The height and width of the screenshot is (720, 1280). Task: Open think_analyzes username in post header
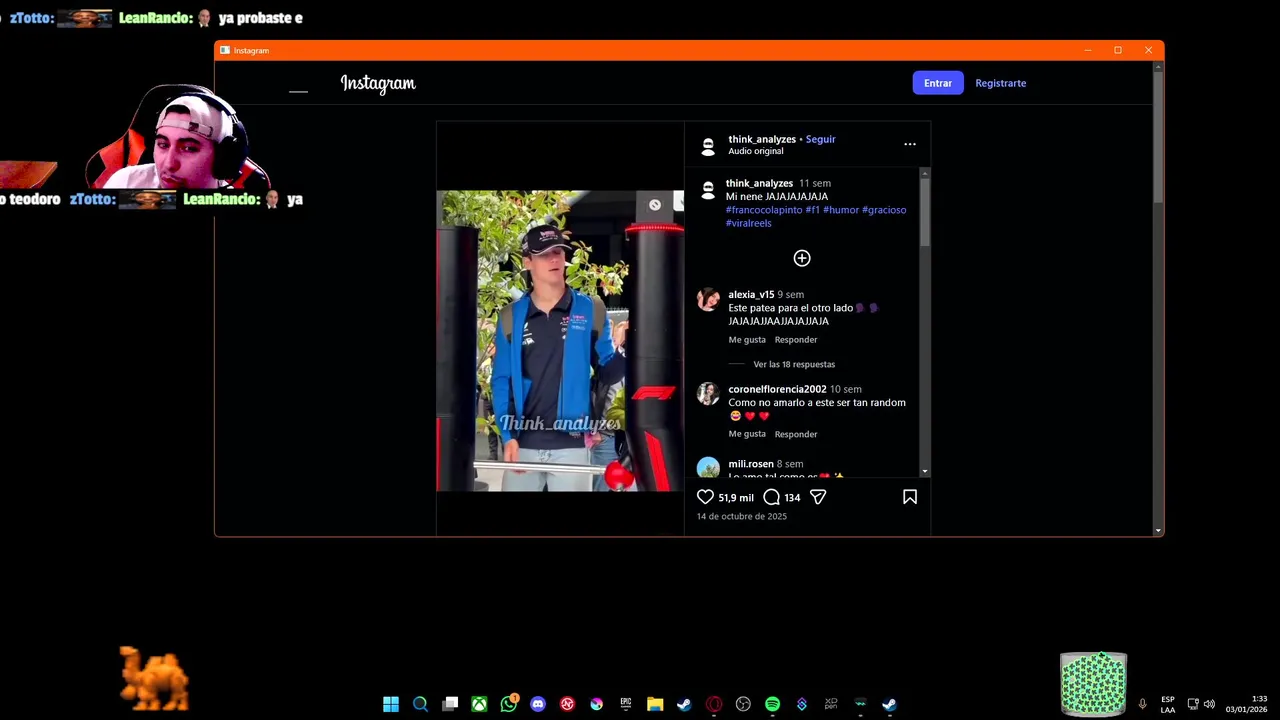pyautogui.click(x=762, y=139)
